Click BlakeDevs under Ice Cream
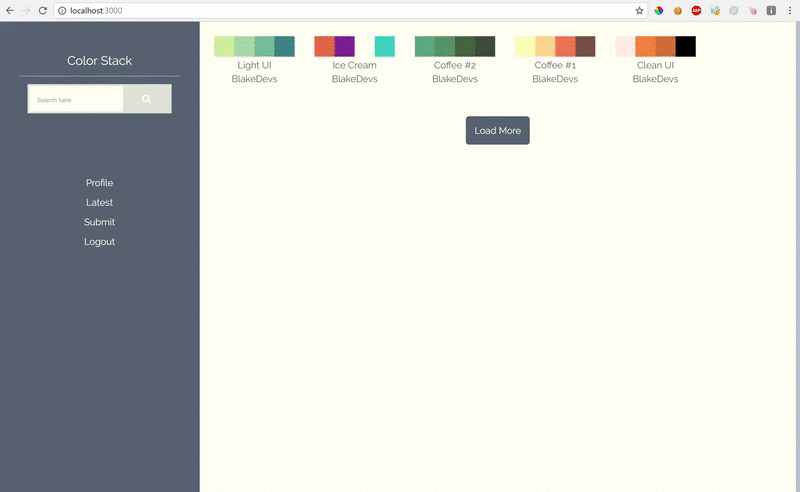 coord(355,79)
